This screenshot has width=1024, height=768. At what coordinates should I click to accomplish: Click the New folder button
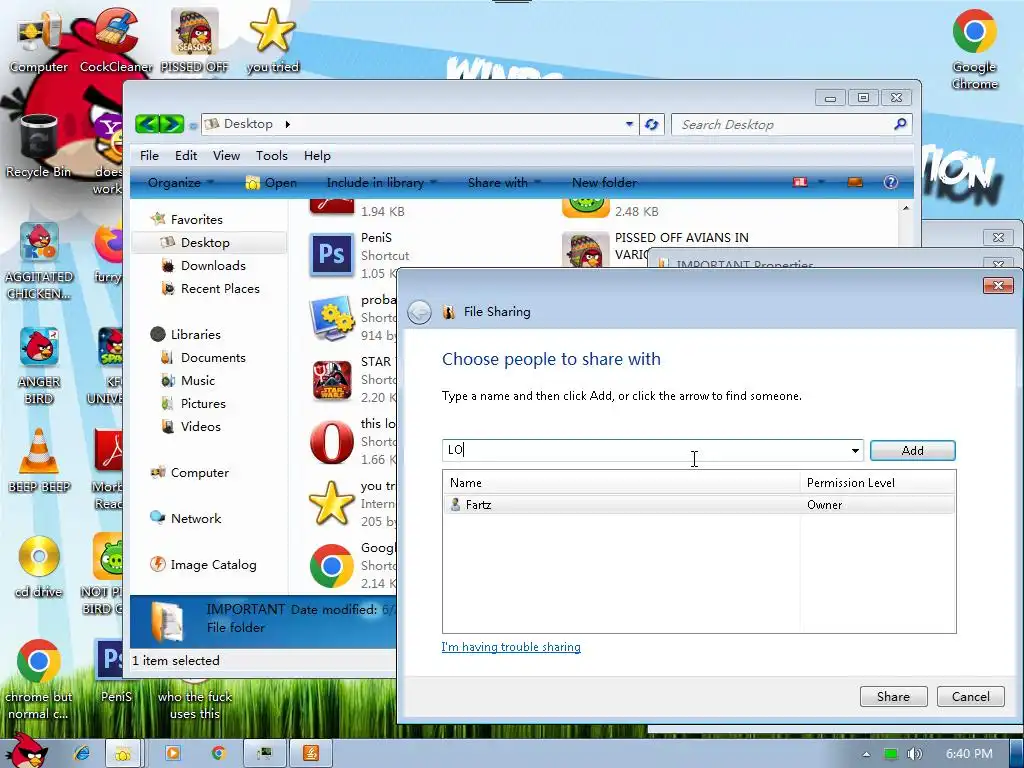pos(604,183)
